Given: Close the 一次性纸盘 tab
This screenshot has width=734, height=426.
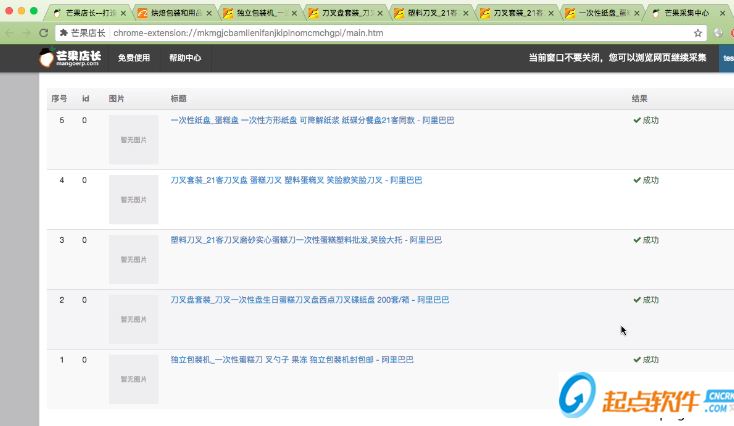Looking at the screenshot, I should pyautogui.click(x=637, y=13).
